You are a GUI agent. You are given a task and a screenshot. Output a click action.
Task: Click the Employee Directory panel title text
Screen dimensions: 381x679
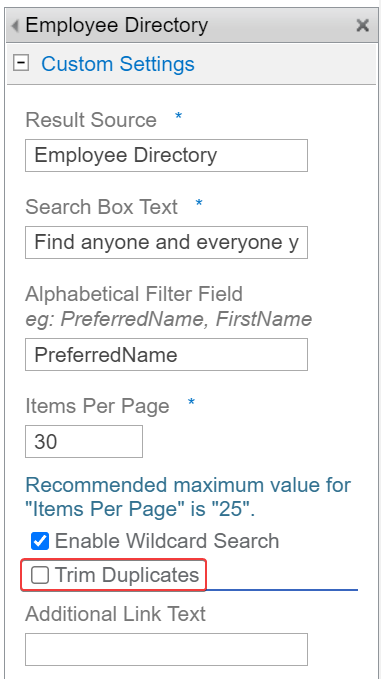pyautogui.click(x=116, y=26)
